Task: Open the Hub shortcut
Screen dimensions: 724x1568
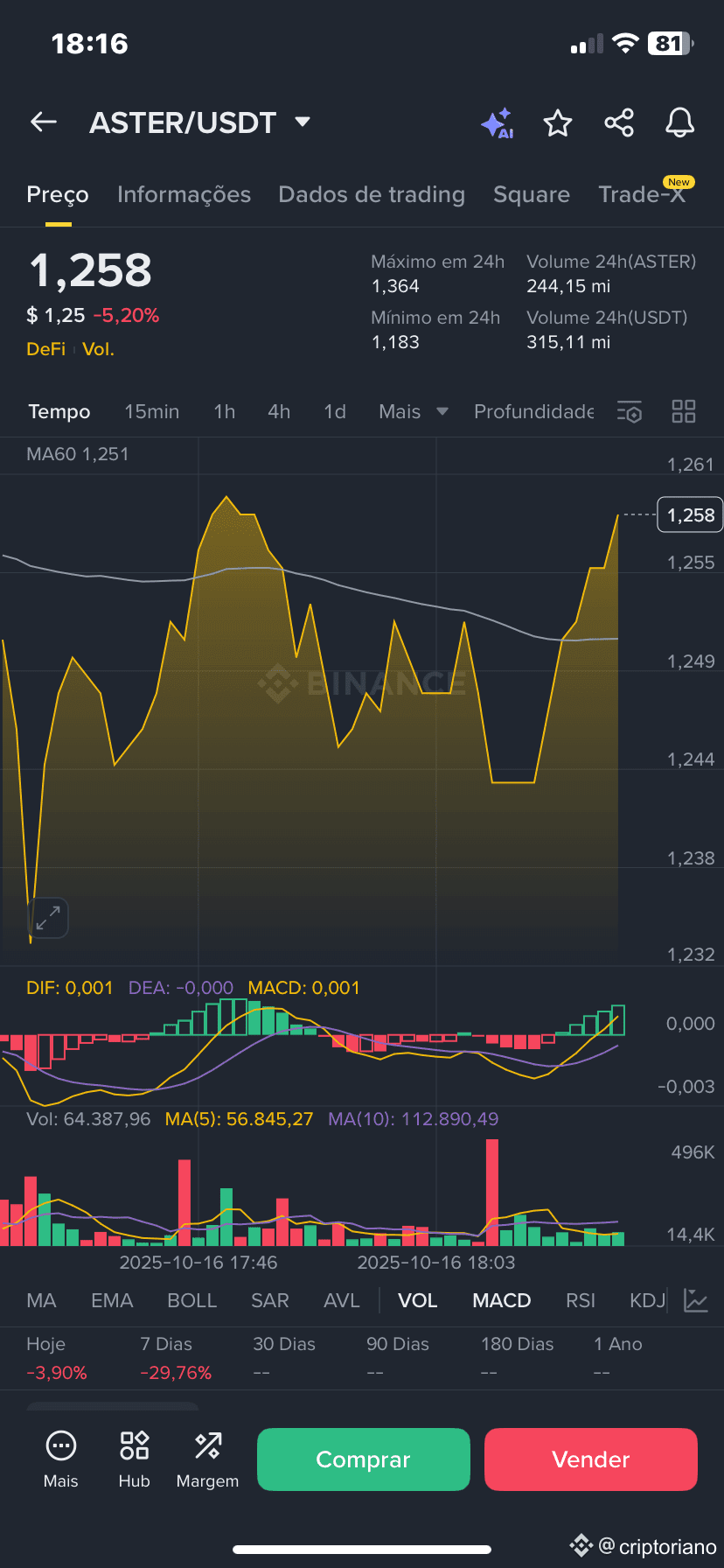Action: (135, 1459)
